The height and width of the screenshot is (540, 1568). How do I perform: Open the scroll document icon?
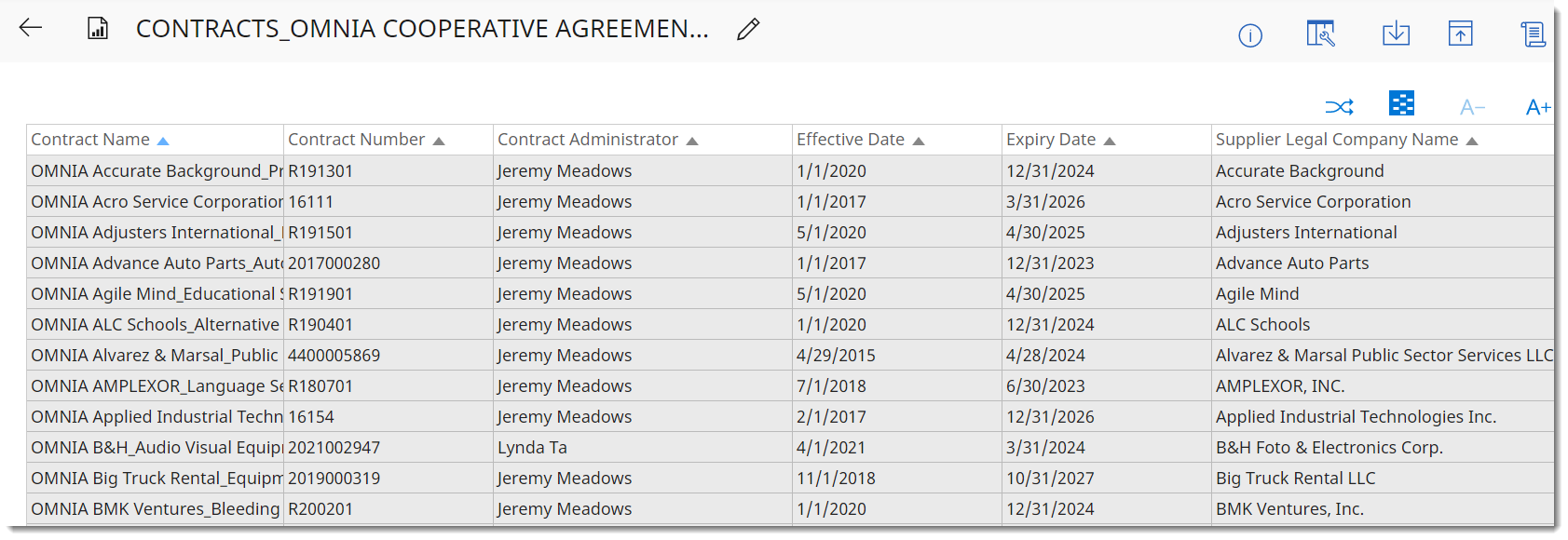tap(1533, 34)
